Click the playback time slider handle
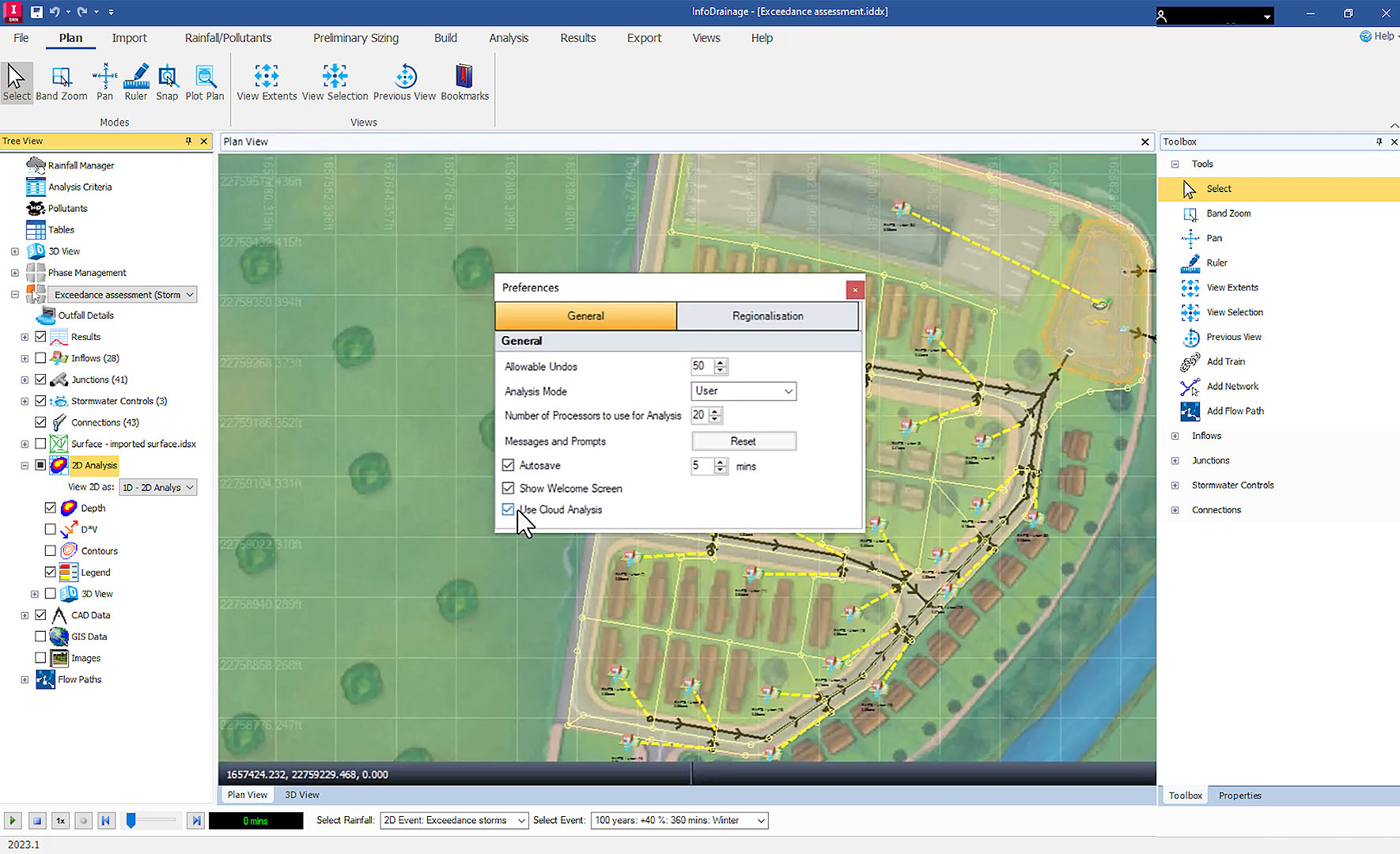Image resolution: width=1400 pixels, height=854 pixels. click(131, 821)
